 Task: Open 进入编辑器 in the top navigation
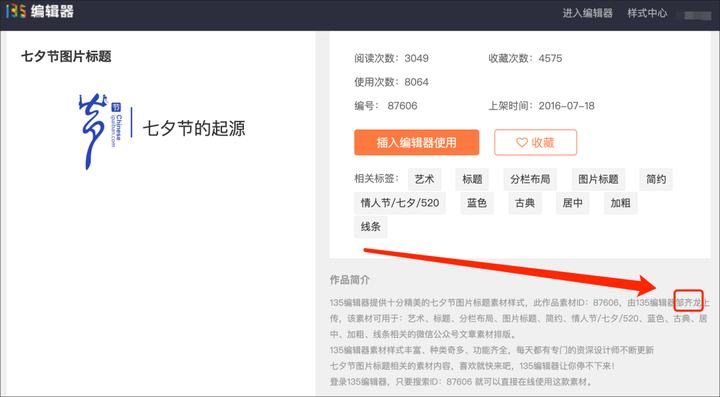click(x=587, y=13)
